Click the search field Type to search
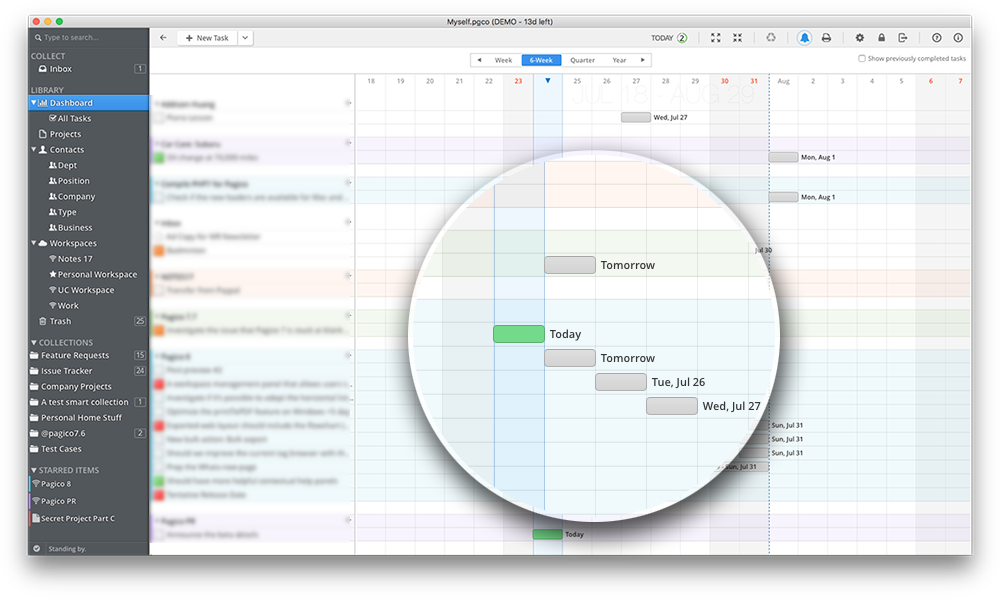 pos(89,38)
